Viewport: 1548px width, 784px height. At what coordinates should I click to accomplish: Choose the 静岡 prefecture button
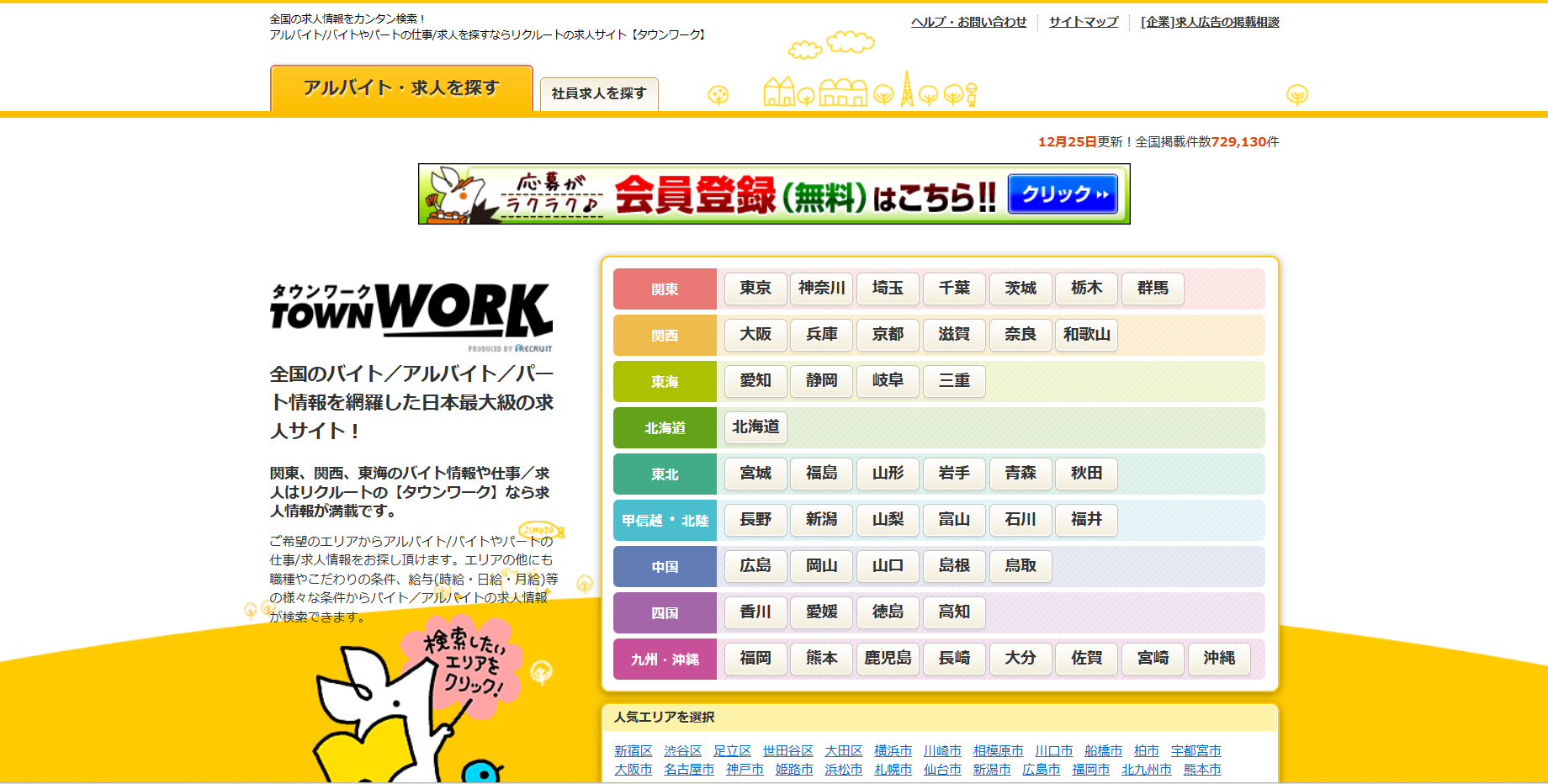point(822,381)
